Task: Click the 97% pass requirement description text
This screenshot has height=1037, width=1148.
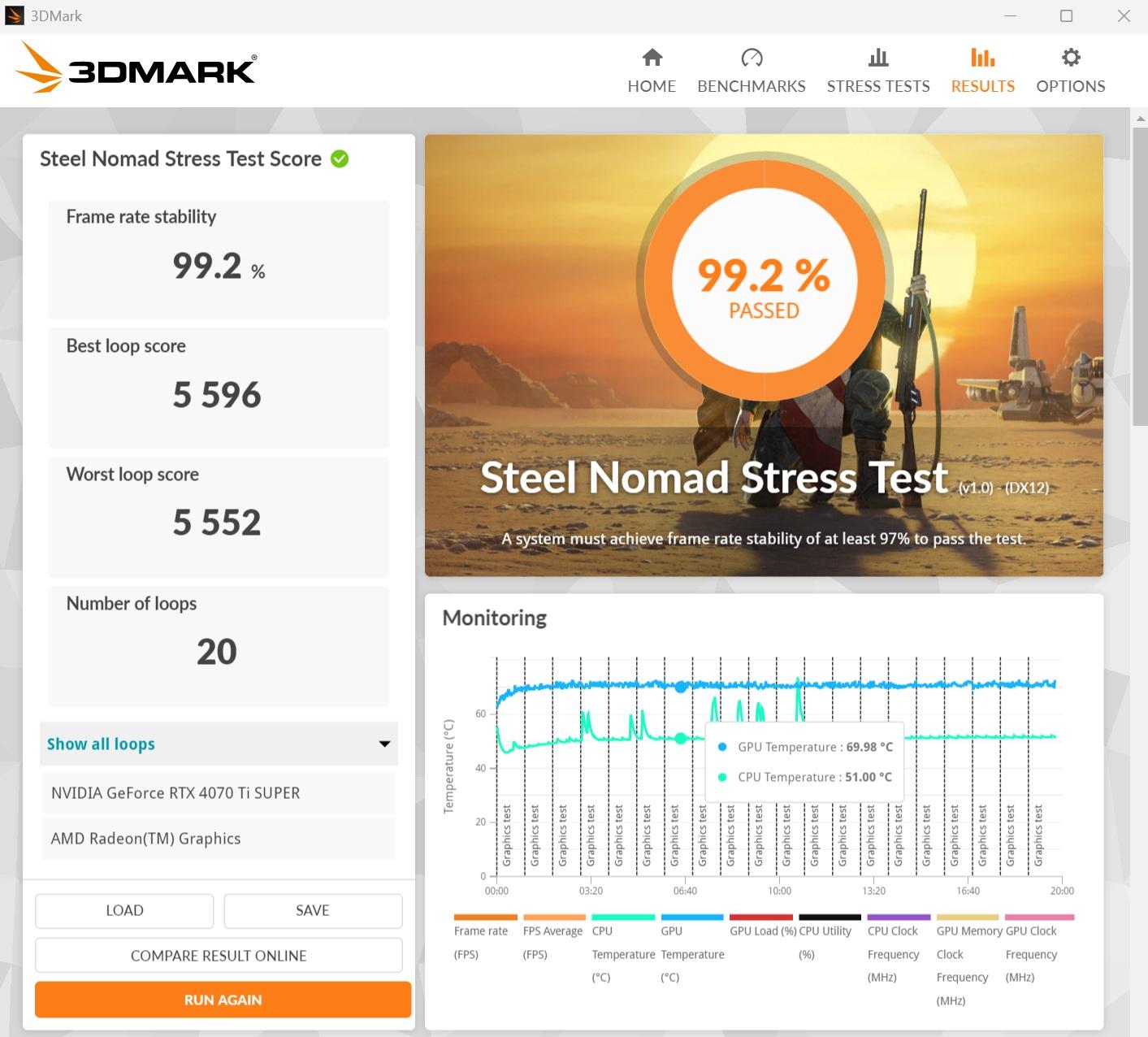Action: coord(764,539)
